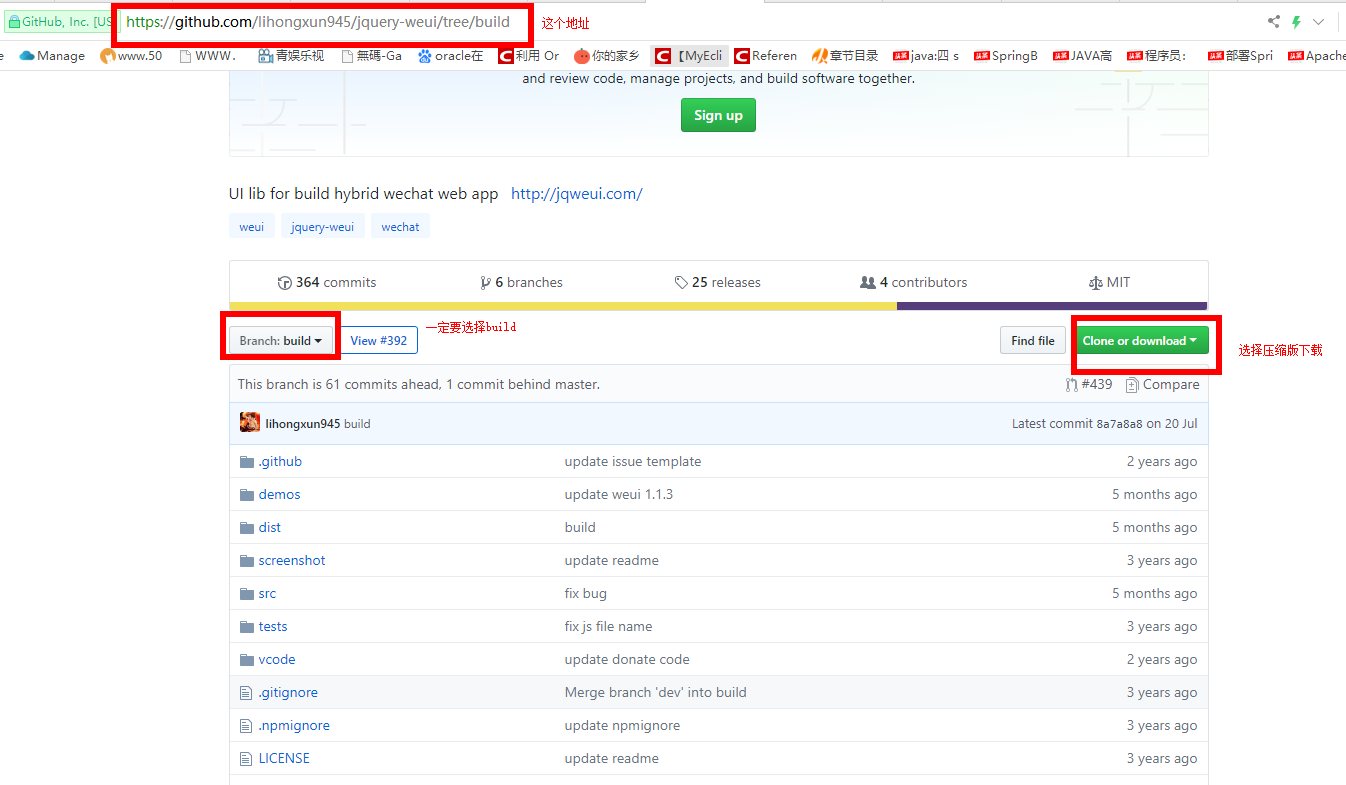This screenshot has height=785, width=1346.
Task: Click the green Sign up button
Action: click(x=718, y=115)
